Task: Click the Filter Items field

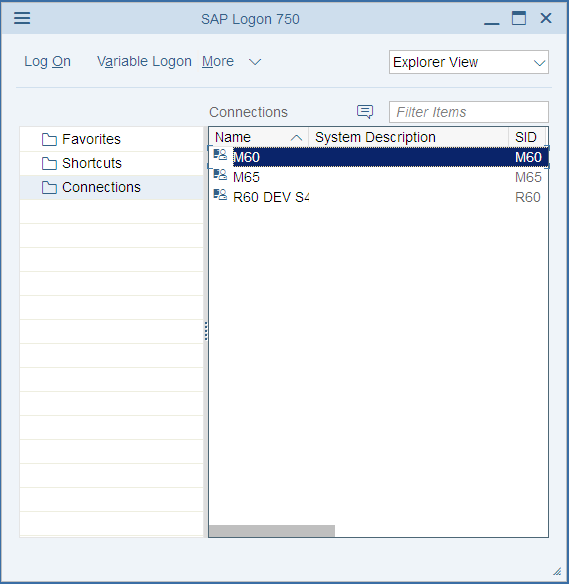Action: pos(468,112)
